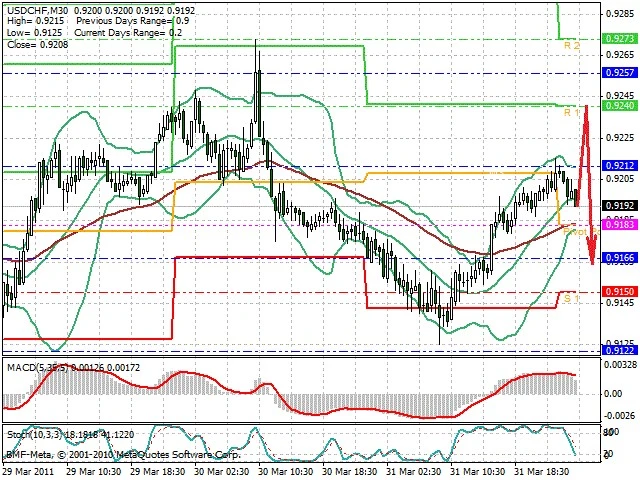Click the blue 0.9122 price level tag
Image resolution: width=640 pixels, height=480 pixels.
pos(620,351)
